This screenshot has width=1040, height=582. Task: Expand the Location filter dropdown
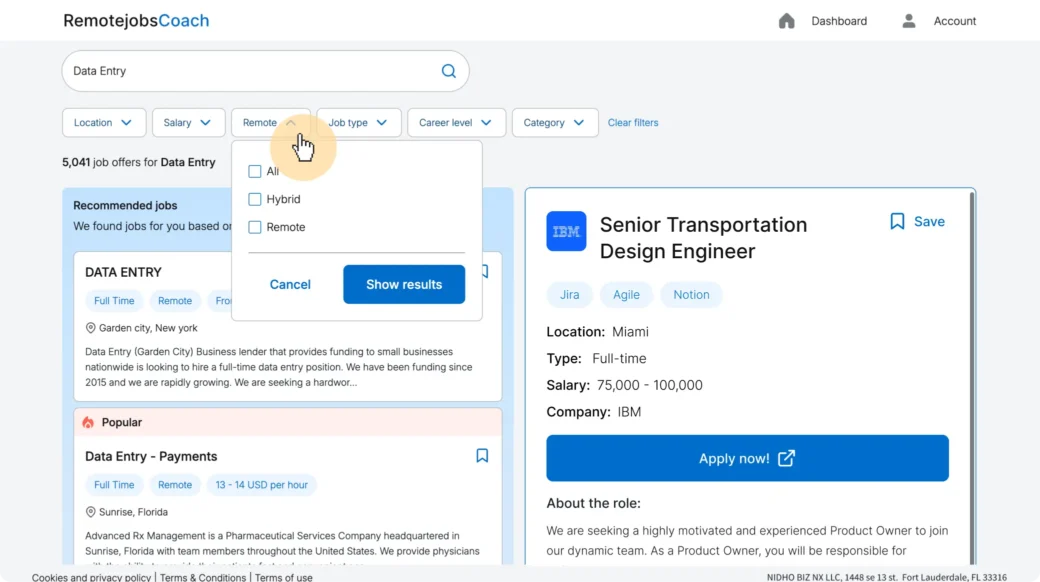[104, 123]
